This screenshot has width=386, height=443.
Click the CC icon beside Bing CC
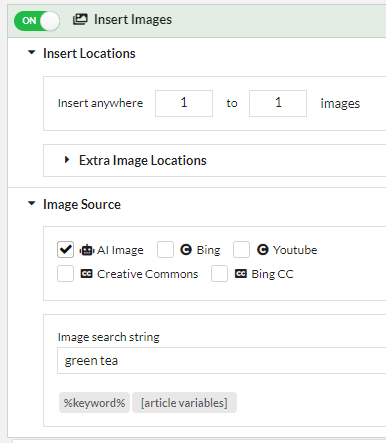point(241,274)
